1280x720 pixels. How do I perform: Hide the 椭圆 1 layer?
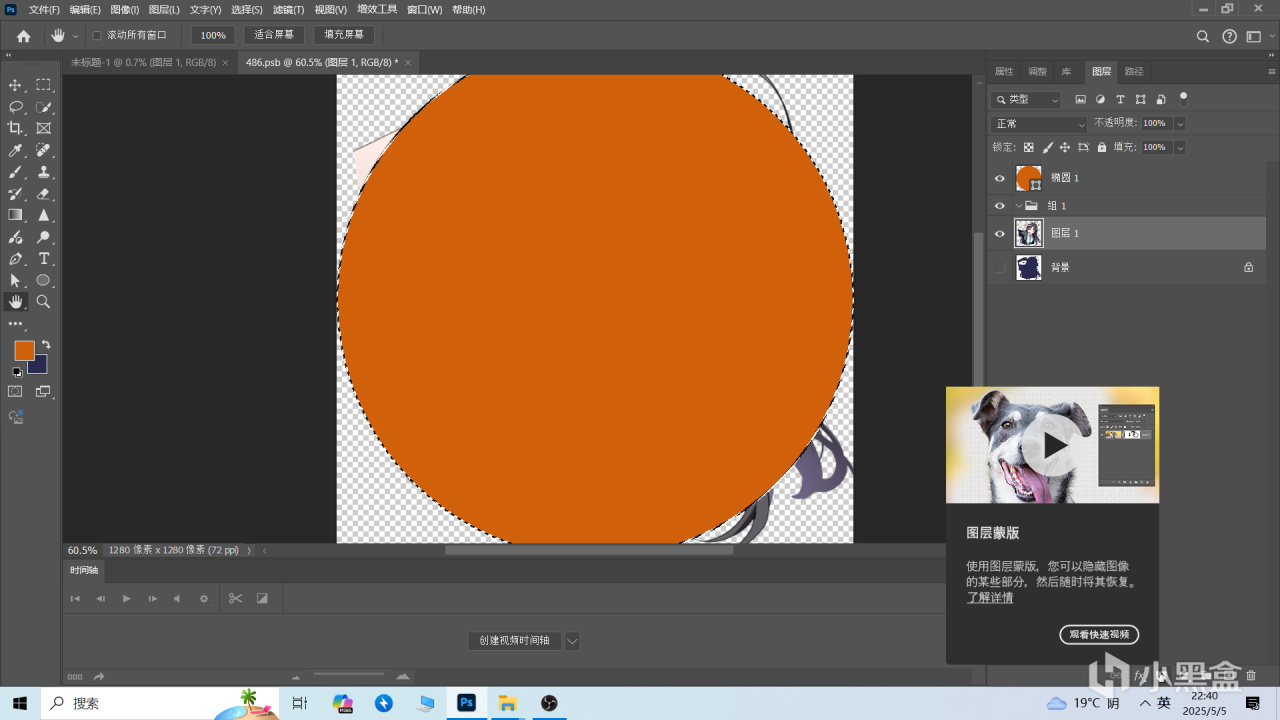pos(999,178)
